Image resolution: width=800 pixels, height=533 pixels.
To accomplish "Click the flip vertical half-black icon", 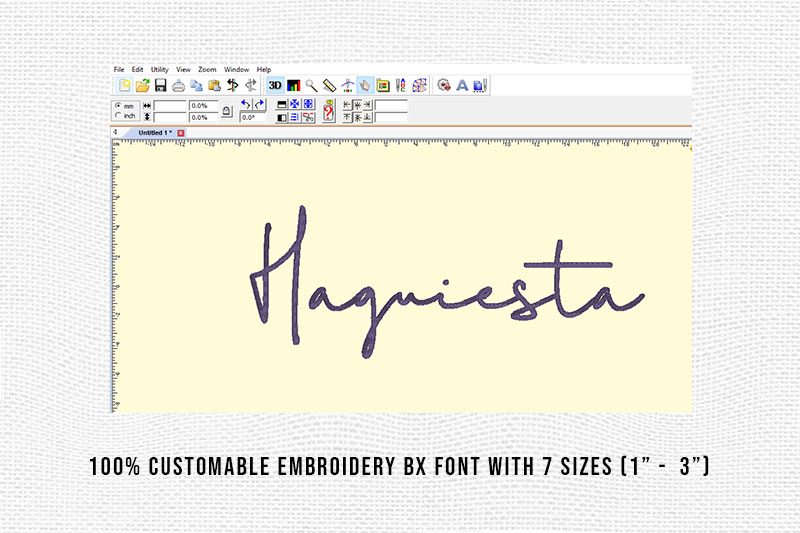I will coord(281,105).
